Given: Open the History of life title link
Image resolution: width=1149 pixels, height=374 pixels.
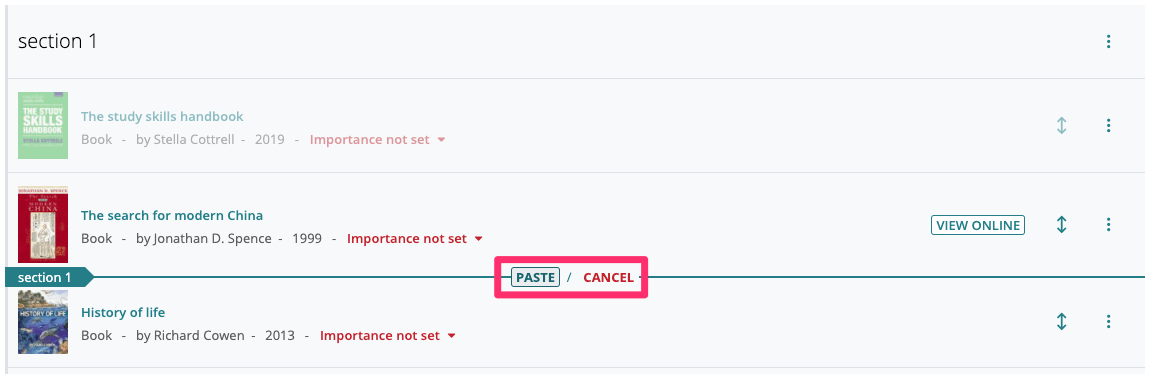Looking at the screenshot, I should pos(123,312).
